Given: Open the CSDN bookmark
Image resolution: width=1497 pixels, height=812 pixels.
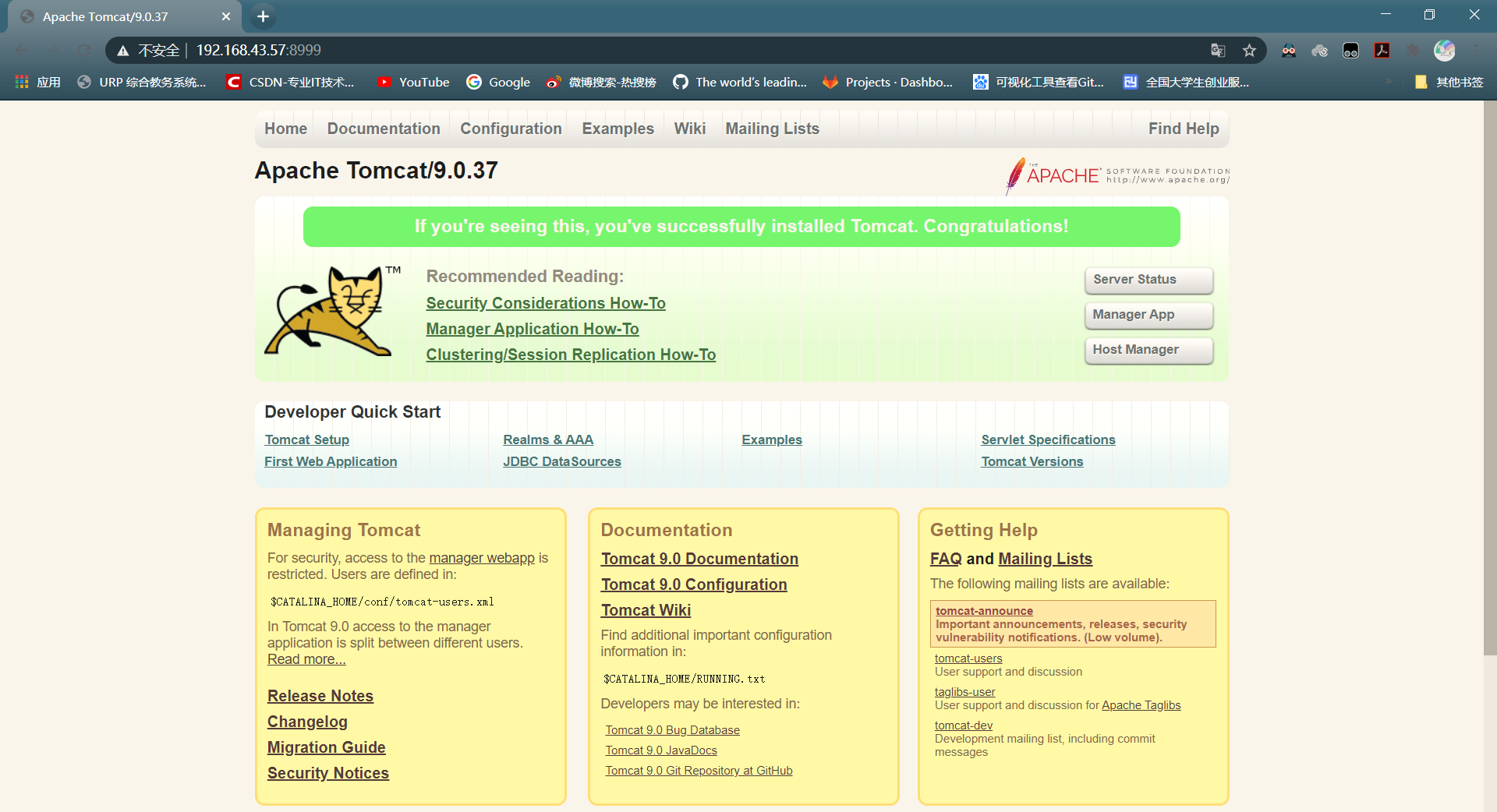Looking at the screenshot, I should point(290,82).
